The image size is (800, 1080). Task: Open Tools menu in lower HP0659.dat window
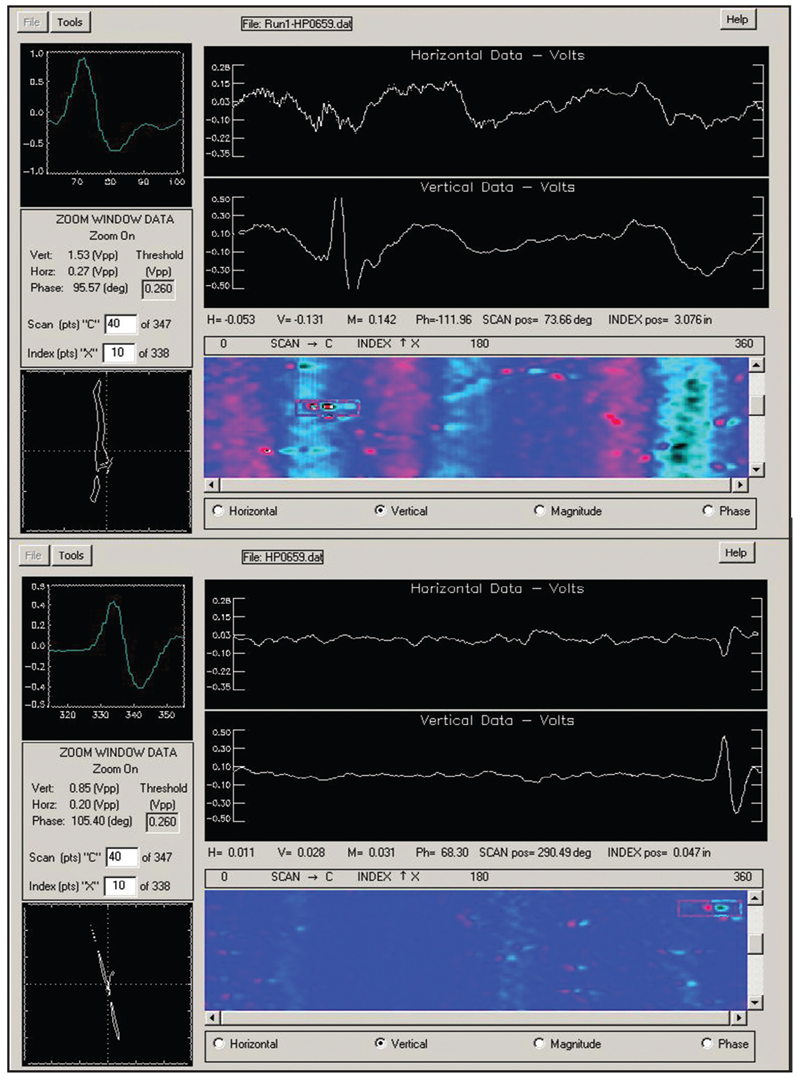click(x=69, y=555)
